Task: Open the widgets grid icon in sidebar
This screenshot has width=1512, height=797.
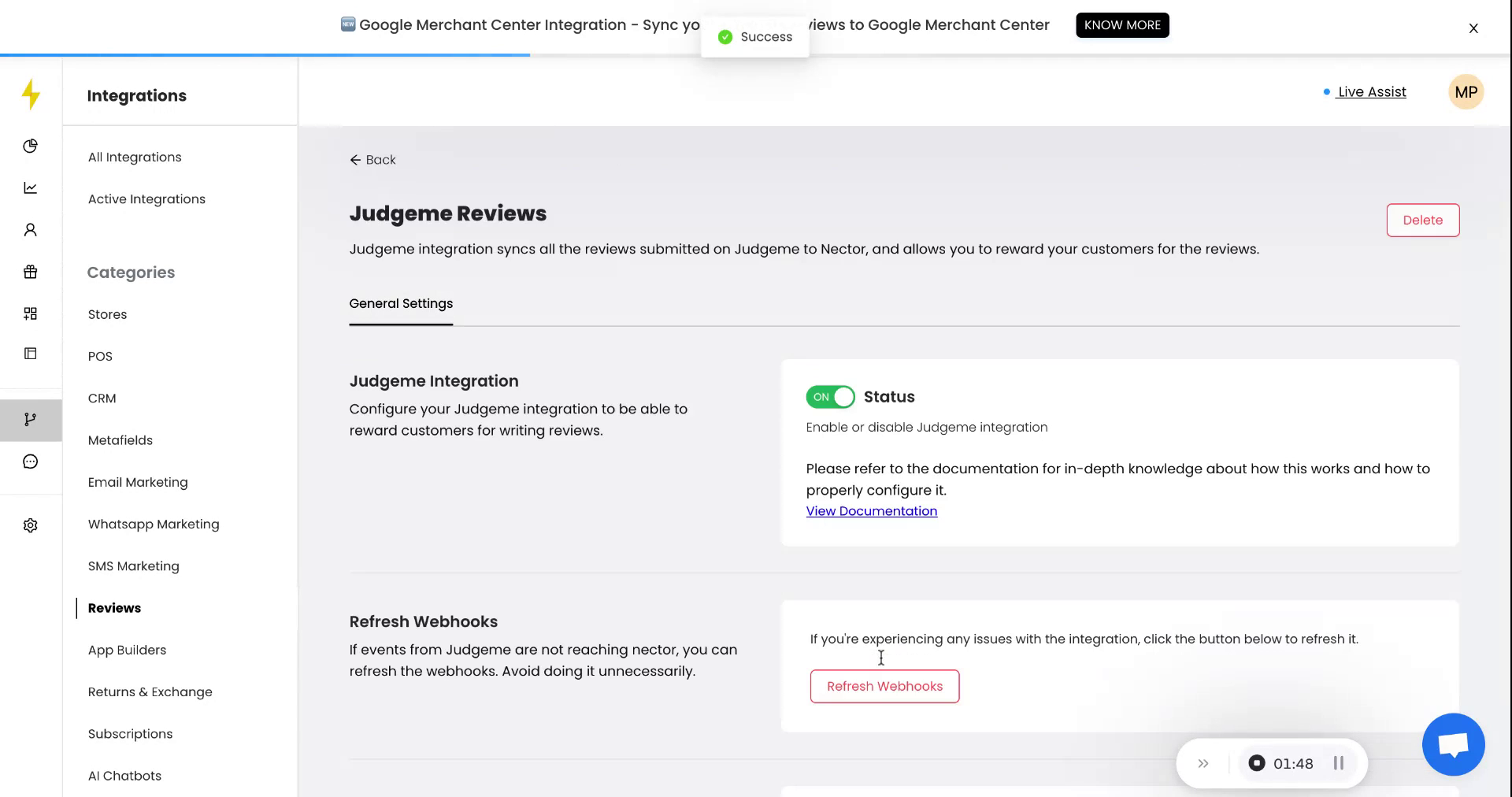Action: point(31,313)
